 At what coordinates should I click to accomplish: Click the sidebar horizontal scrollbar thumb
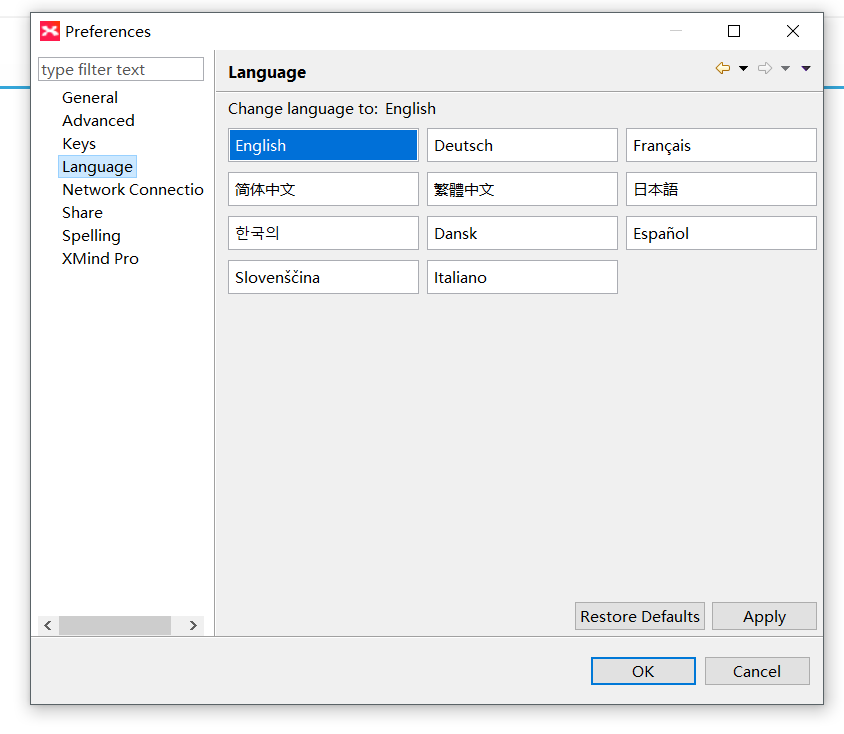tap(115, 625)
